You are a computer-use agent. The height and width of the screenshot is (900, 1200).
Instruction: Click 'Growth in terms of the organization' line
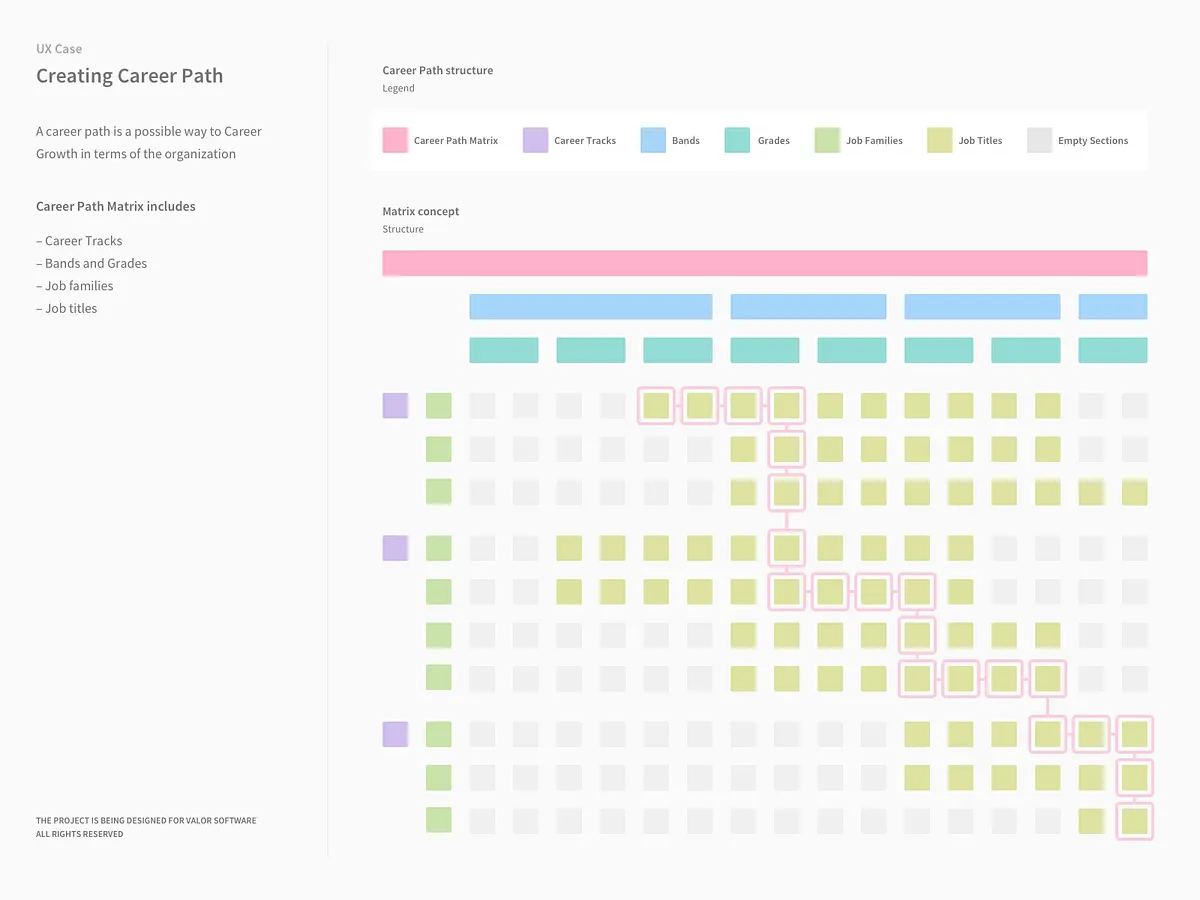coord(136,154)
